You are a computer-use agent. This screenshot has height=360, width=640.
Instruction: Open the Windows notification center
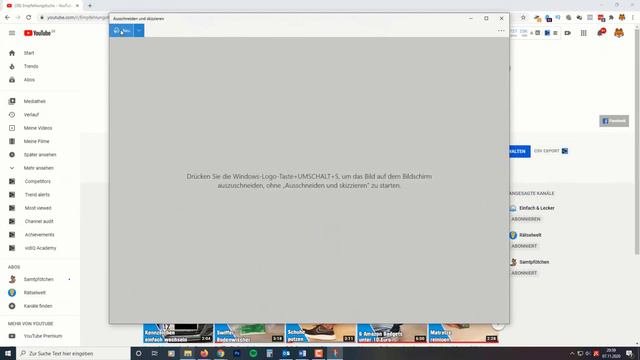(x=630, y=353)
